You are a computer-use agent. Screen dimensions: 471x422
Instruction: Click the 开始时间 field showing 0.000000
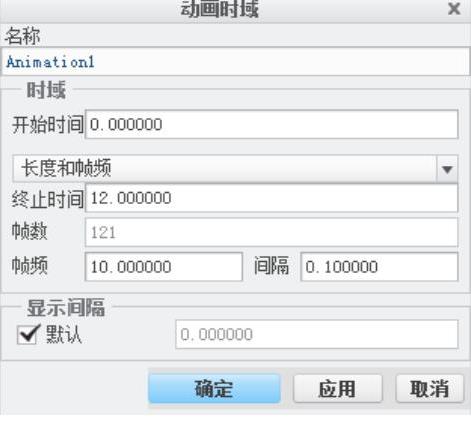pos(272,124)
